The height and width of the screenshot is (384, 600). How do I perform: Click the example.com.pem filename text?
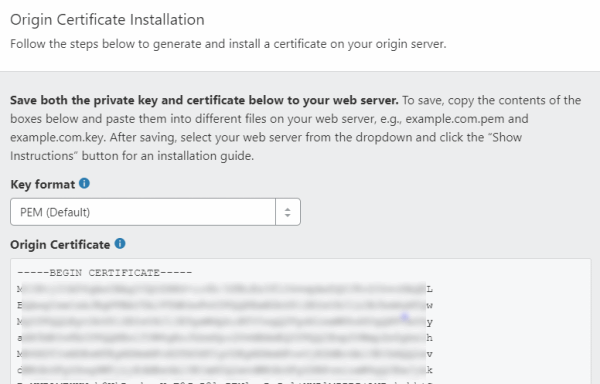(x=455, y=119)
